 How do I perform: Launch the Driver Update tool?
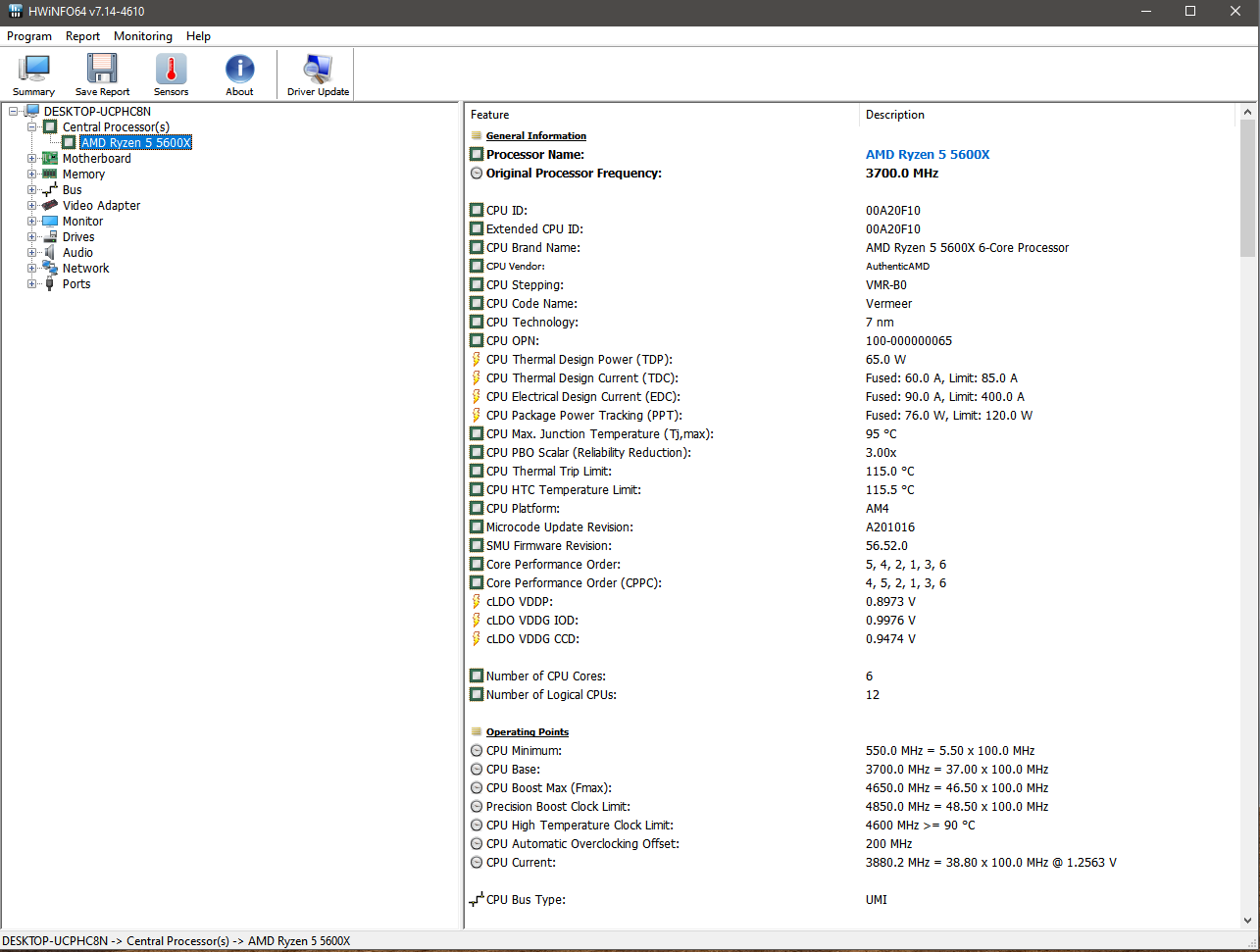[x=318, y=75]
